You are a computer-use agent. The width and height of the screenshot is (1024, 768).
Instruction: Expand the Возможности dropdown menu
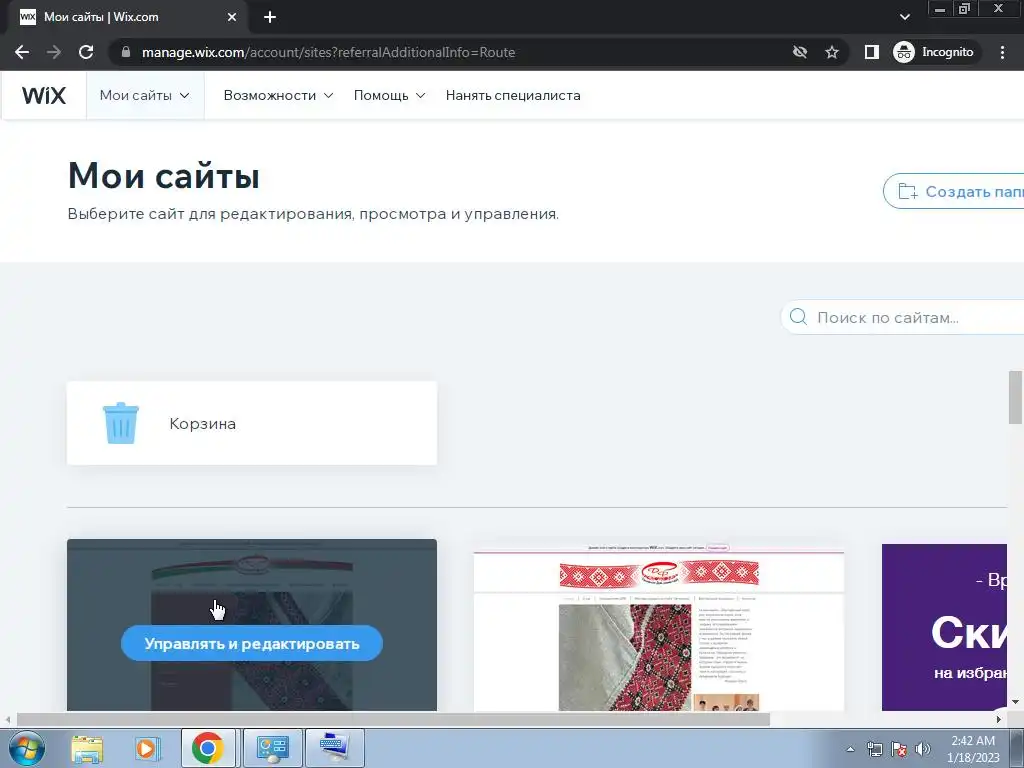pyautogui.click(x=278, y=95)
